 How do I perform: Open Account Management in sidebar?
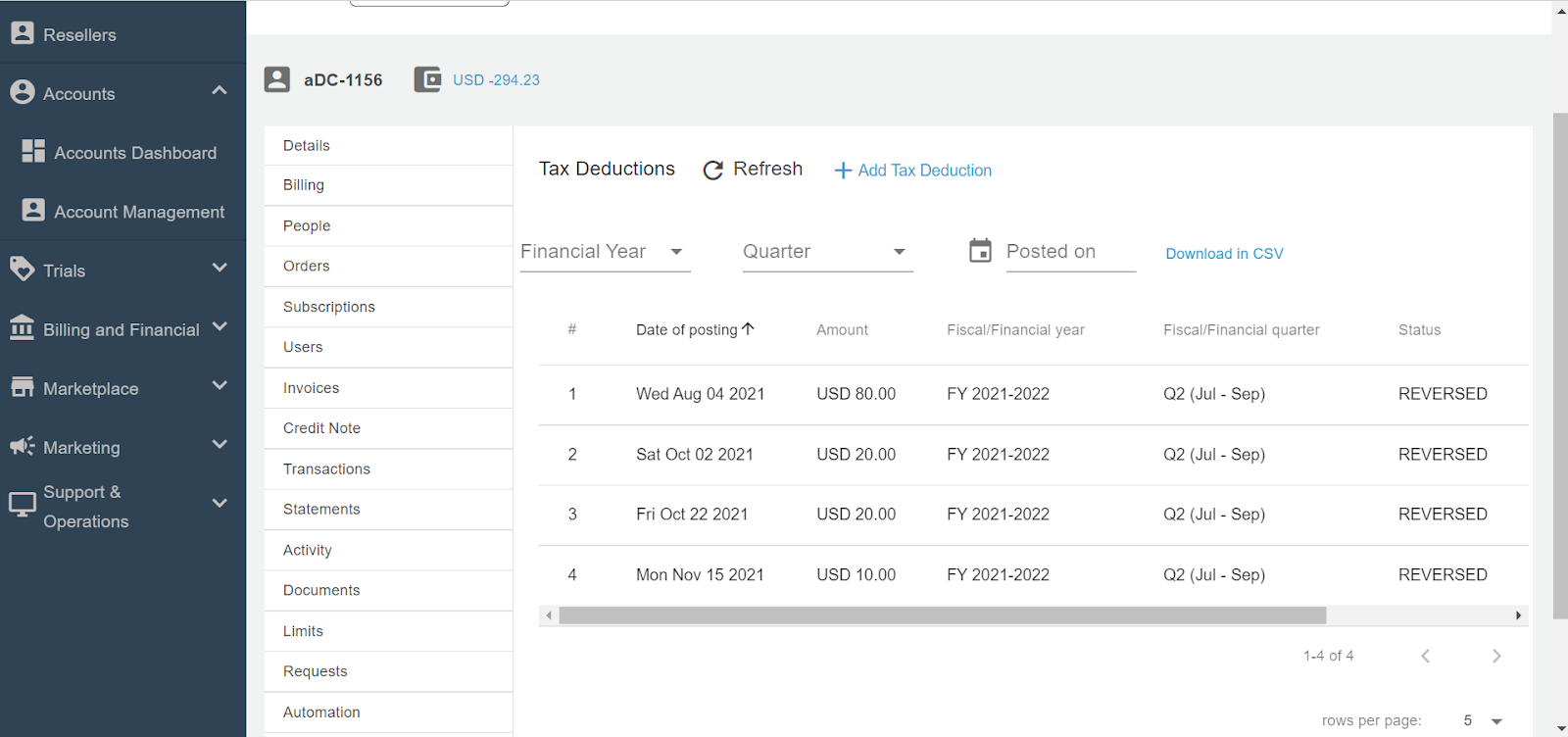(x=139, y=212)
